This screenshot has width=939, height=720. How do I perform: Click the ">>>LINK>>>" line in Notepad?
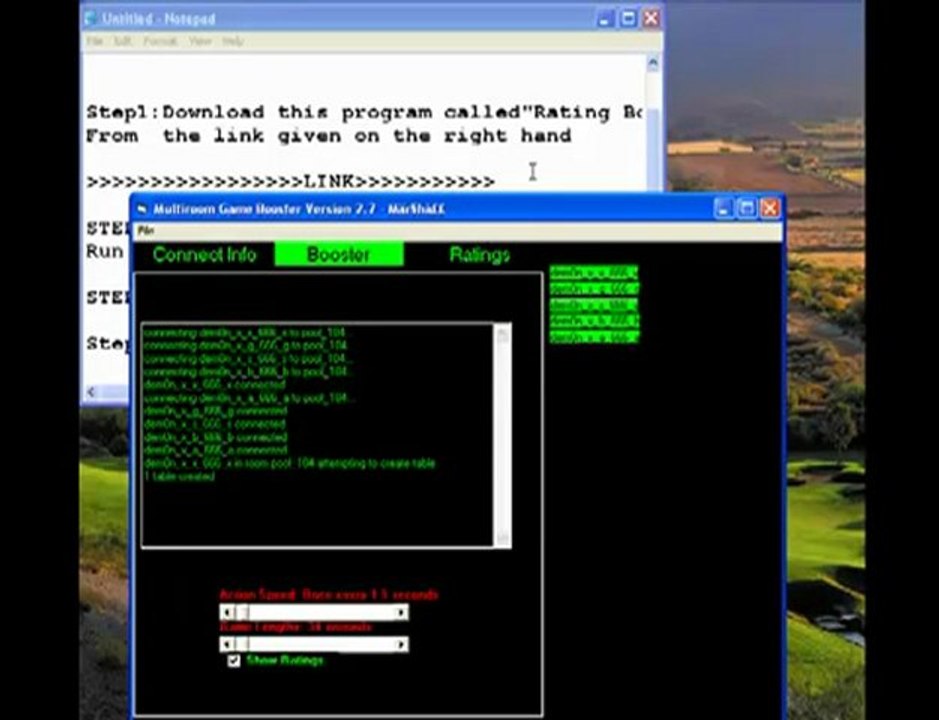(x=290, y=181)
